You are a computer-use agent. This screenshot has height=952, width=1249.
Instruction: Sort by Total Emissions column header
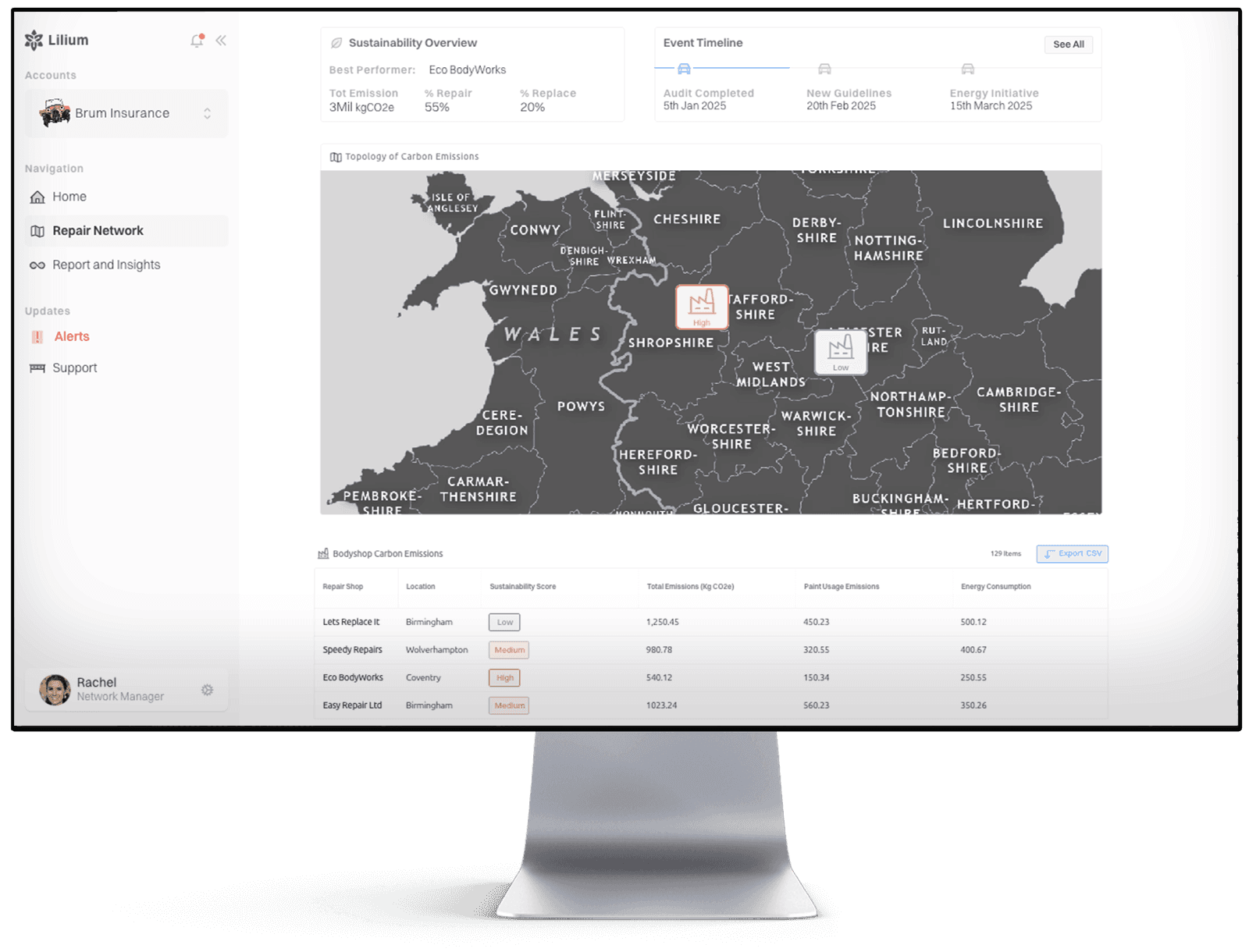(x=690, y=587)
